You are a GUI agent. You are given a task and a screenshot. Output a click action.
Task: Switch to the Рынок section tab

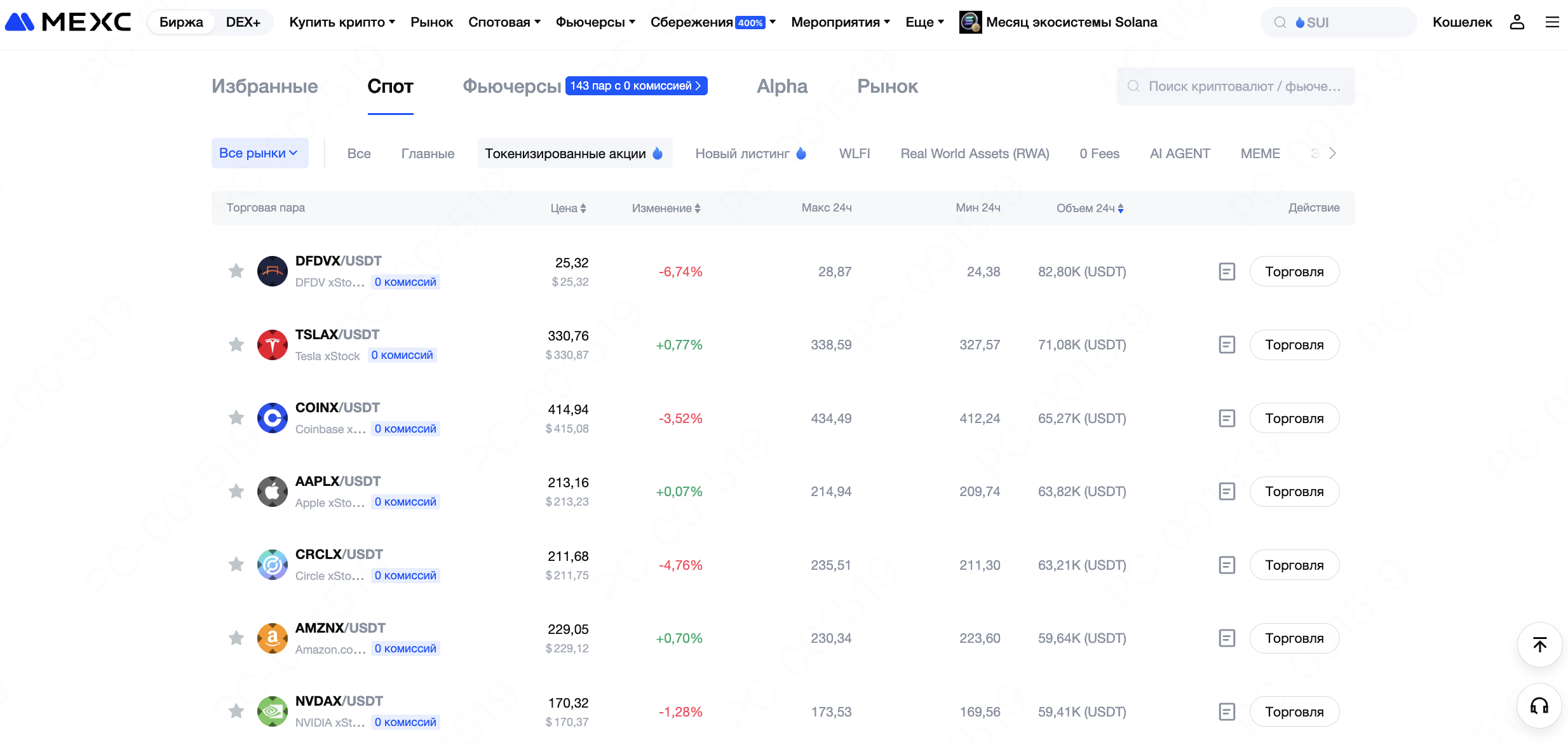point(888,86)
